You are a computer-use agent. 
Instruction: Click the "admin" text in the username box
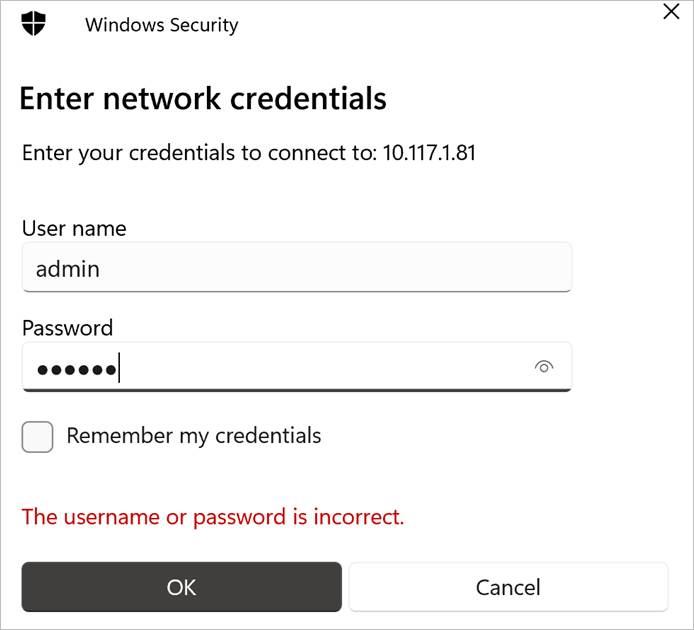tap(68, 269)
